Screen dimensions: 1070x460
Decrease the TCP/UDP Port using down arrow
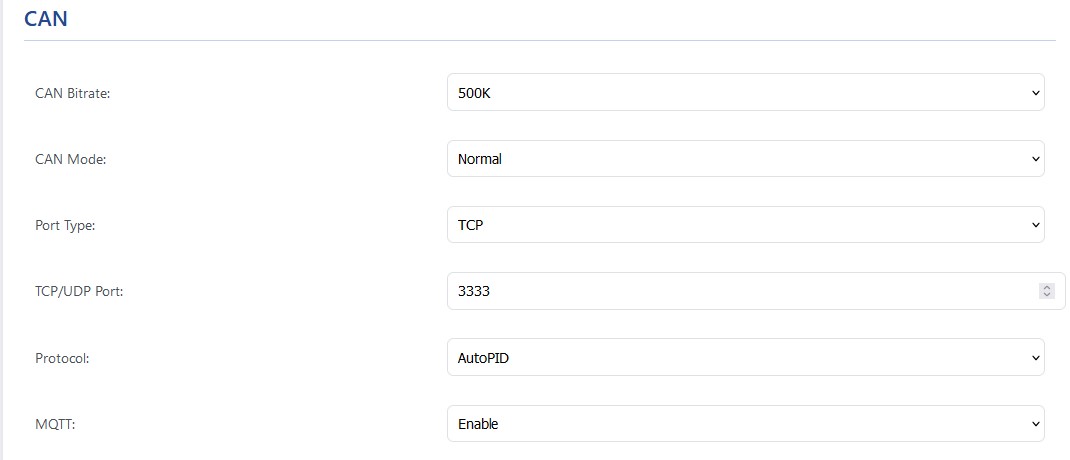(x=1047, y=295)
